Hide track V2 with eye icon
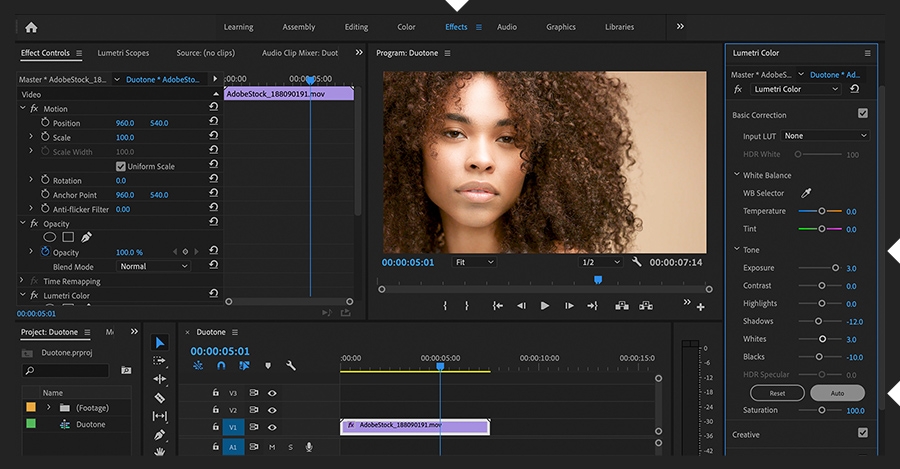The width and height of the screenshot is (900, 469). point(272,410)
